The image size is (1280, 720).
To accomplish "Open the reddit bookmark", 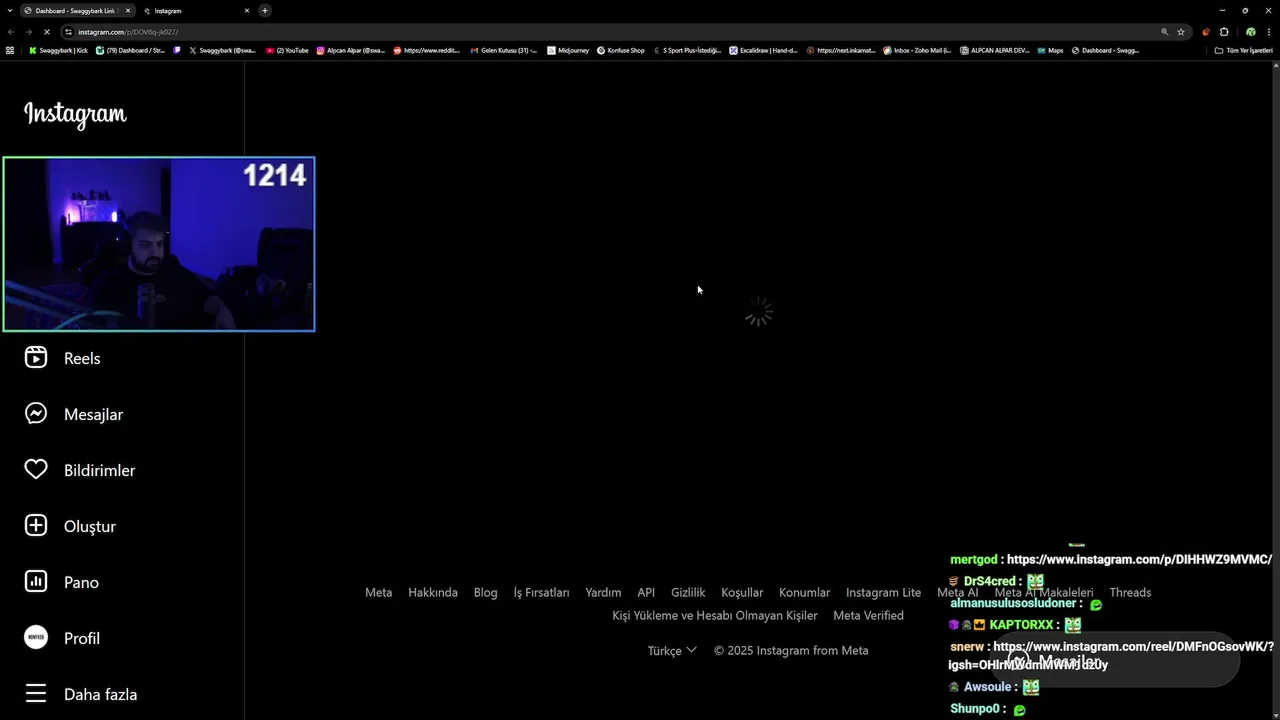I will coord(427,50).
